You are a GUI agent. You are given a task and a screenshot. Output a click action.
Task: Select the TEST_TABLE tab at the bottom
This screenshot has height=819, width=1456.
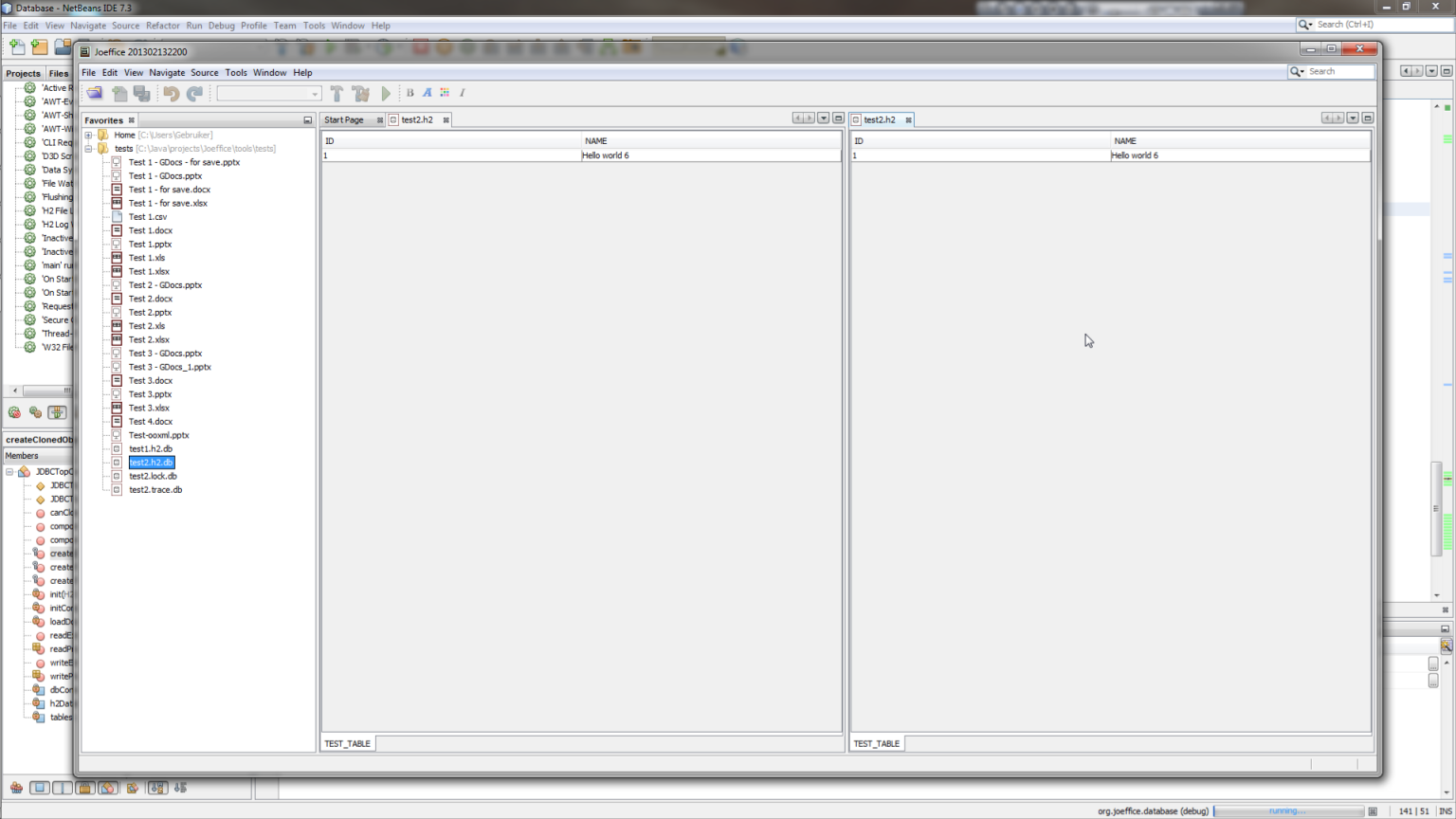pyautogui.click(x=347, y=743)
